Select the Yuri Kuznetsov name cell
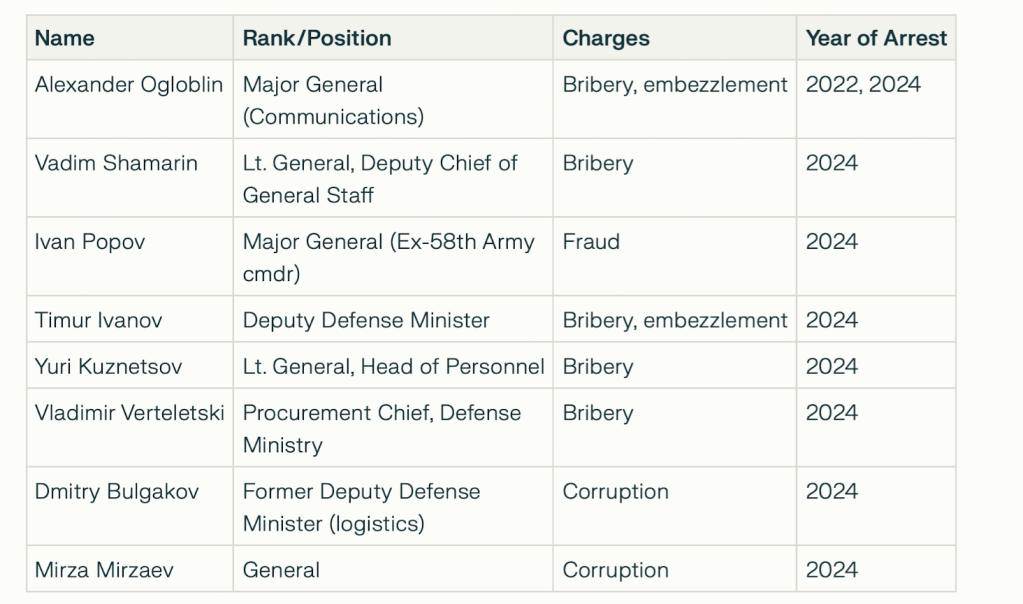The height and width of the screenshot is (604, 1023). (108, 367)
